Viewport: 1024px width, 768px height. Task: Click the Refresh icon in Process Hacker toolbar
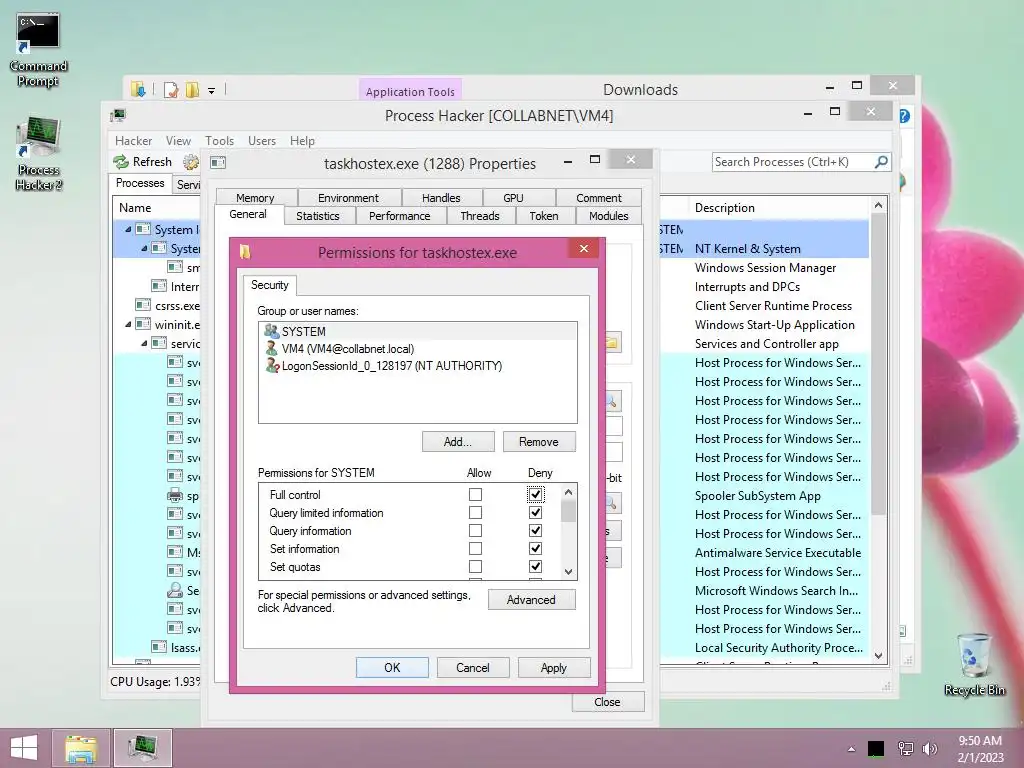point(121,162)
